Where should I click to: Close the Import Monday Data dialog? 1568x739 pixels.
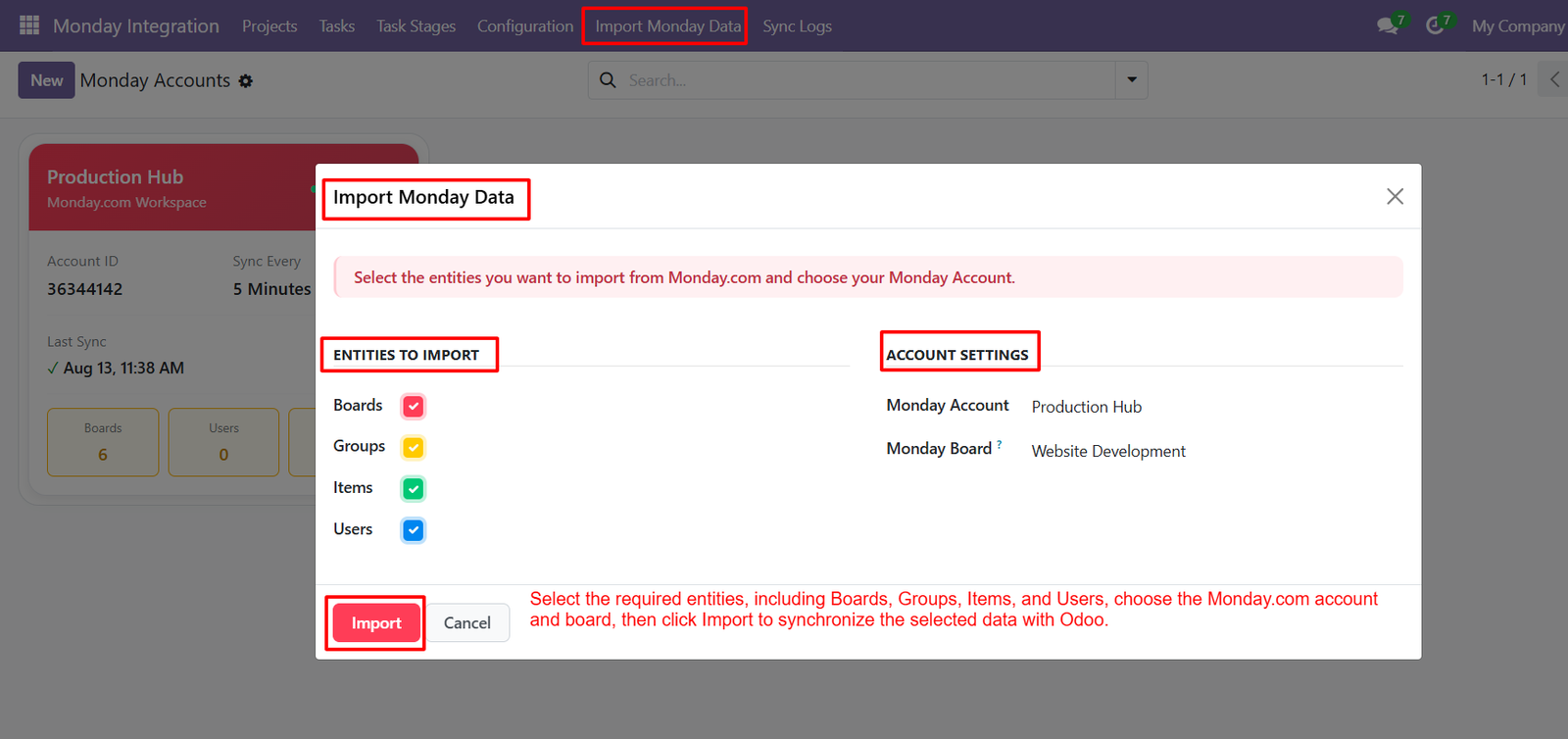click(1395, 196)
